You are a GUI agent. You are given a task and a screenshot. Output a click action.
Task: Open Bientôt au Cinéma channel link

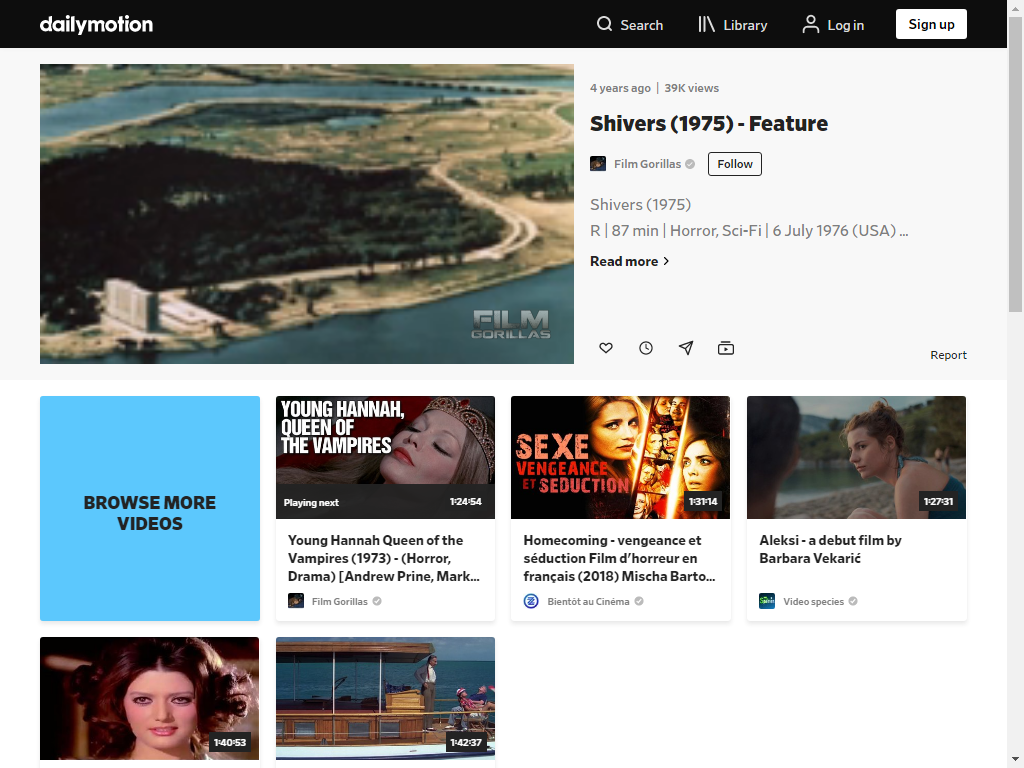[588, 601]
